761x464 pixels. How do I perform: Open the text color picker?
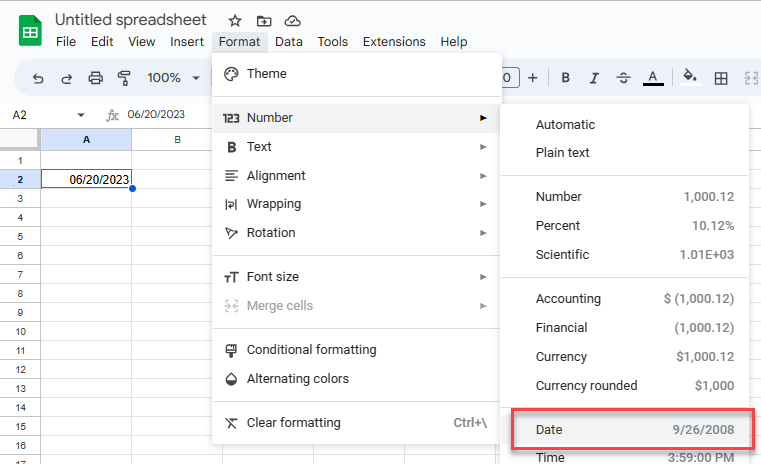point(653,78)
